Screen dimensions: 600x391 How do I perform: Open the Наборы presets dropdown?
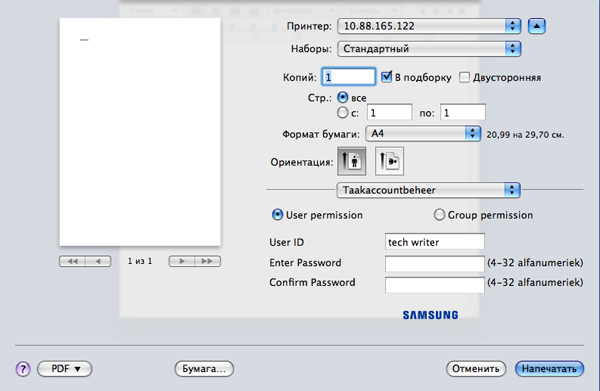coord(429,49)
